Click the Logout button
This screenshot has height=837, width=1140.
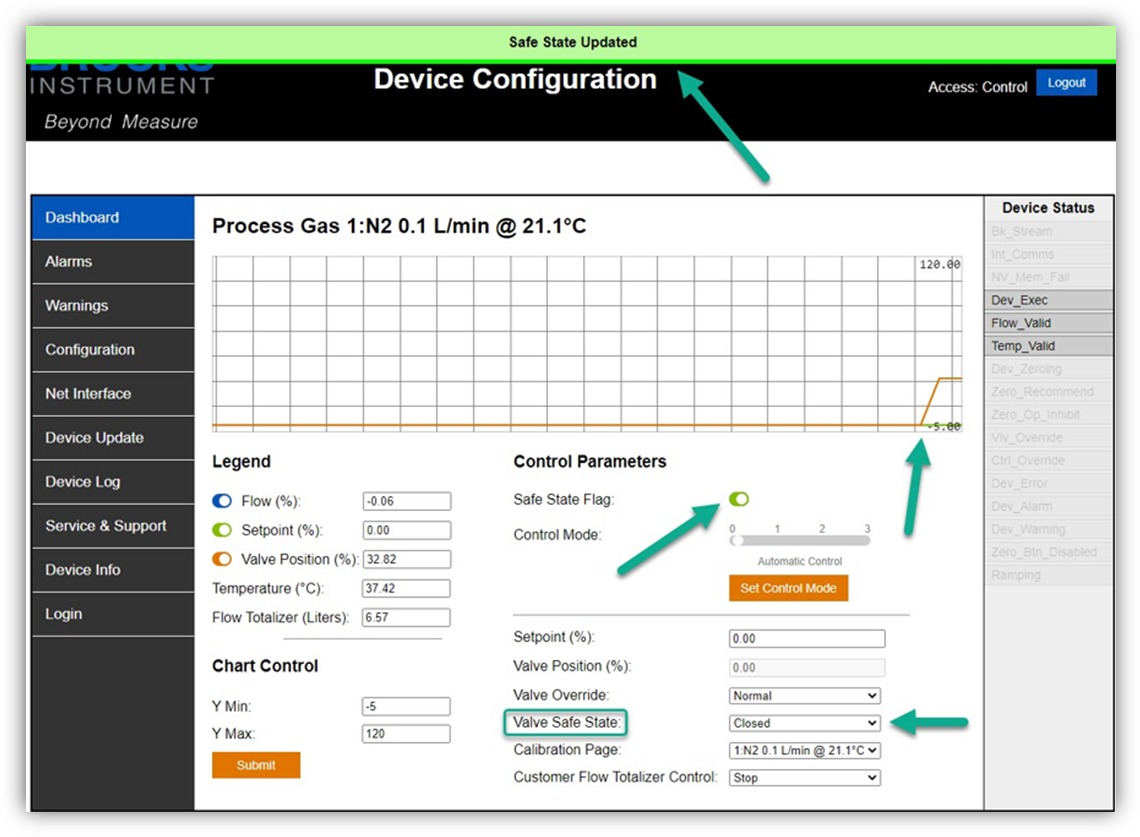point(1067,83)
